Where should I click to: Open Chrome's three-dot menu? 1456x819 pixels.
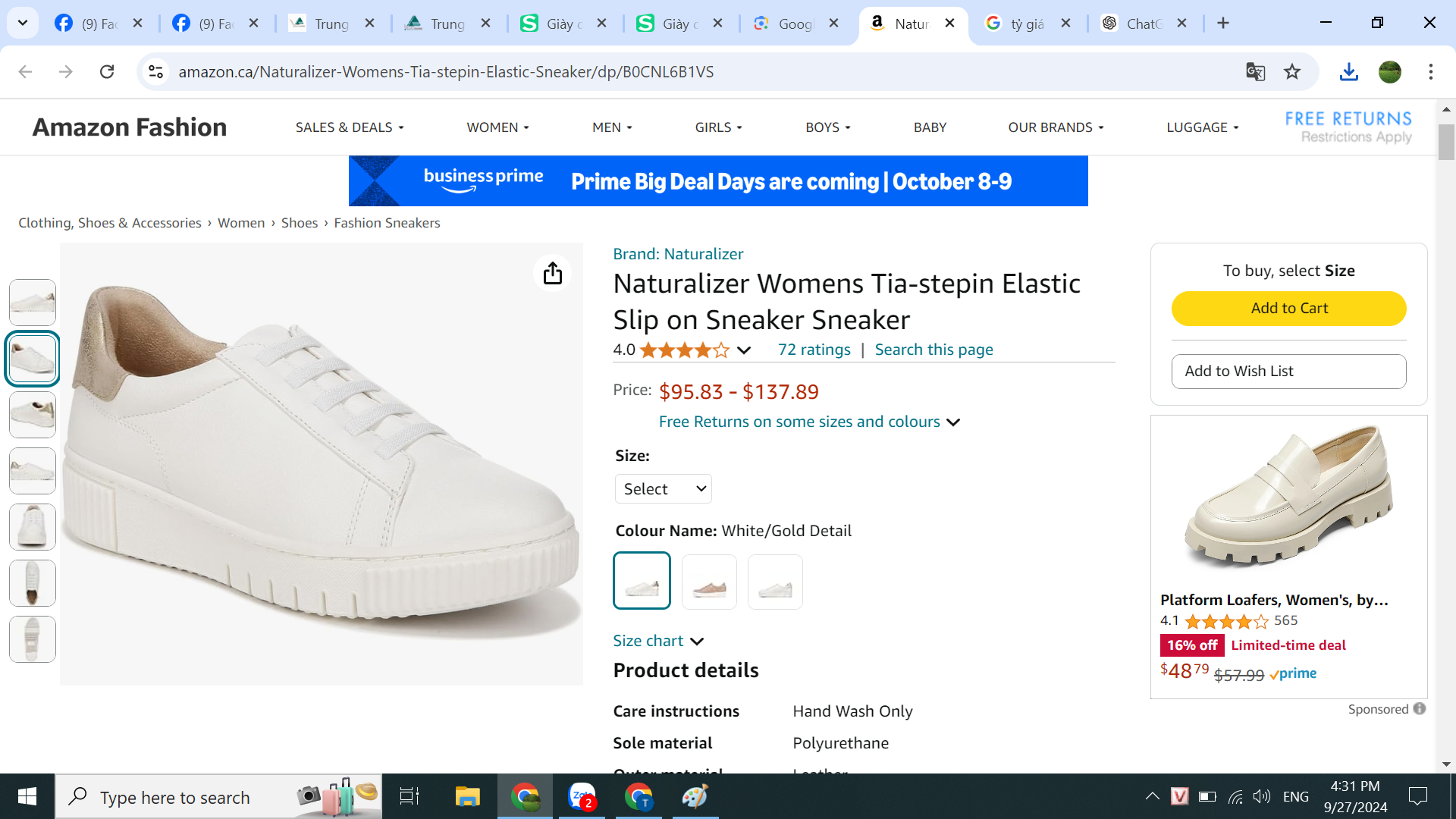(1430, 71)
